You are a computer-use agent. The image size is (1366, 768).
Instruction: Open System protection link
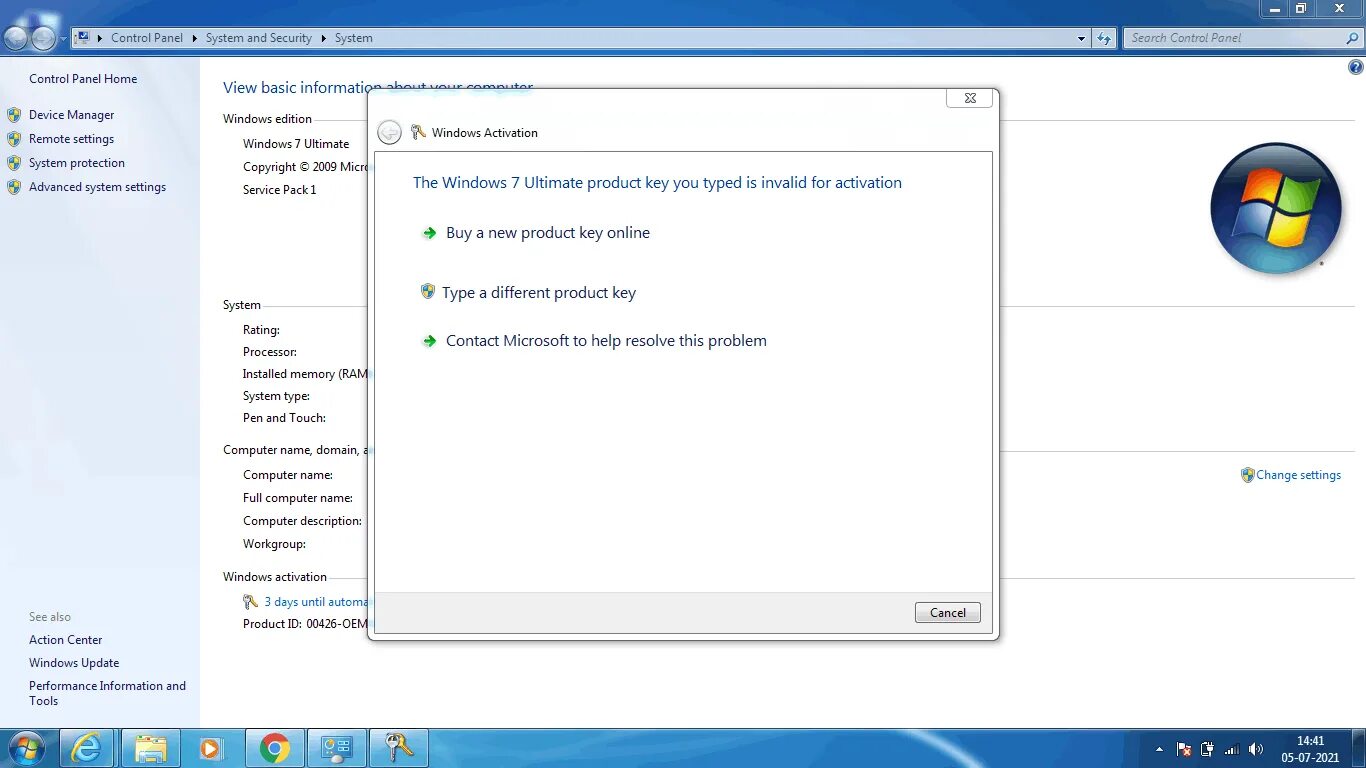point(77,163)
